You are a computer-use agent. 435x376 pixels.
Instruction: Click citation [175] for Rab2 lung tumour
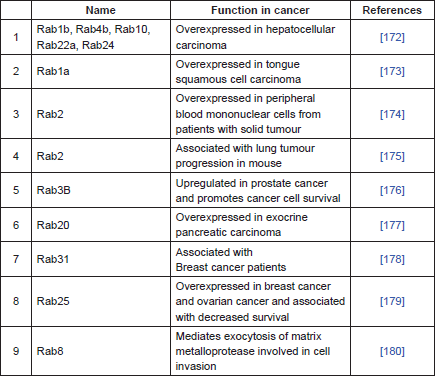tap(392, 156)
